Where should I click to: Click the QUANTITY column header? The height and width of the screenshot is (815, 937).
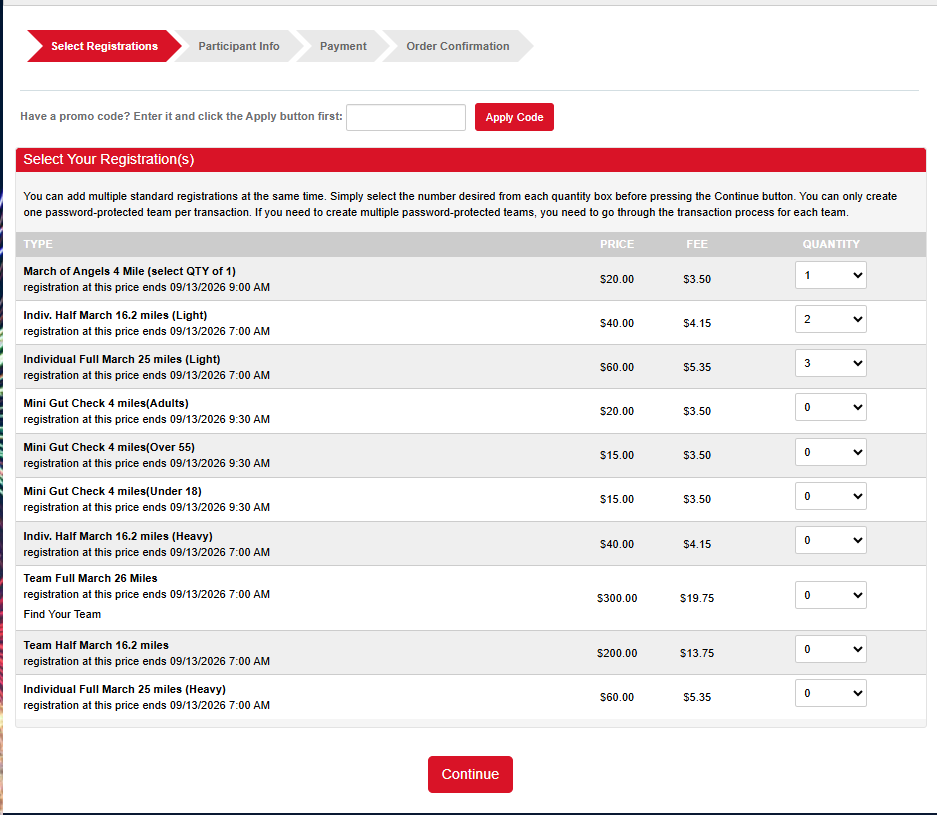[830, 244]
